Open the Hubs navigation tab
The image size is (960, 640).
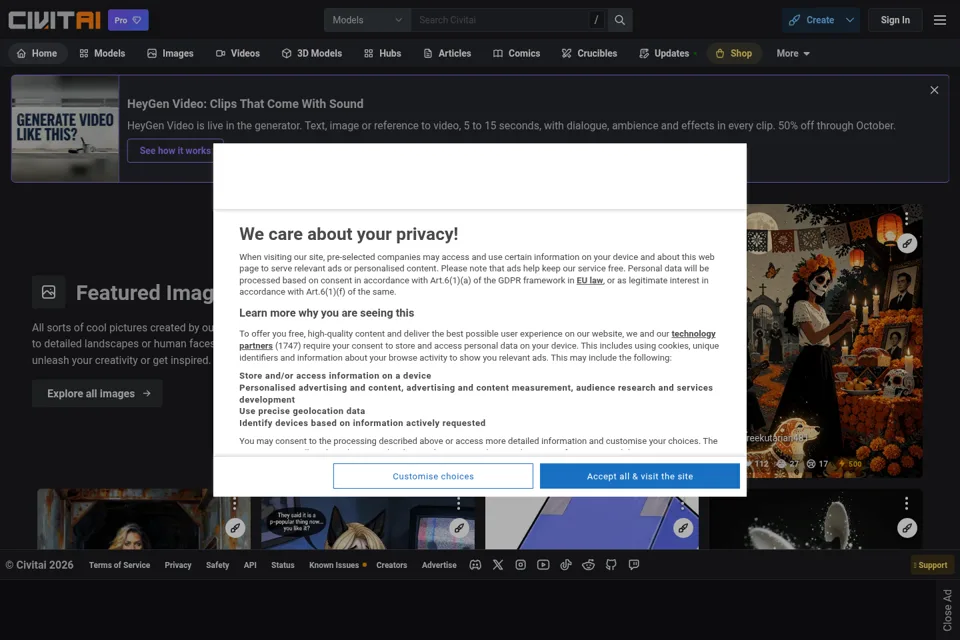click(382, 53)
